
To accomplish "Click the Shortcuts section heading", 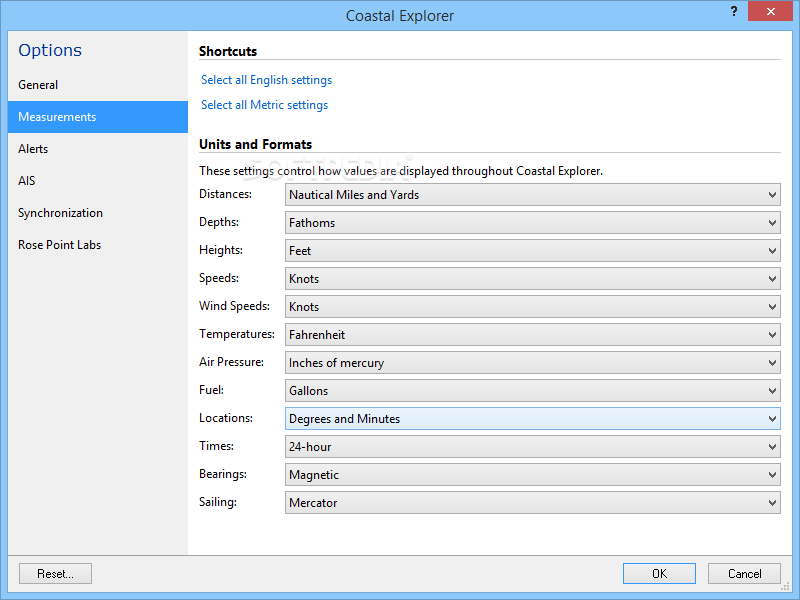I will coord(228,52).
